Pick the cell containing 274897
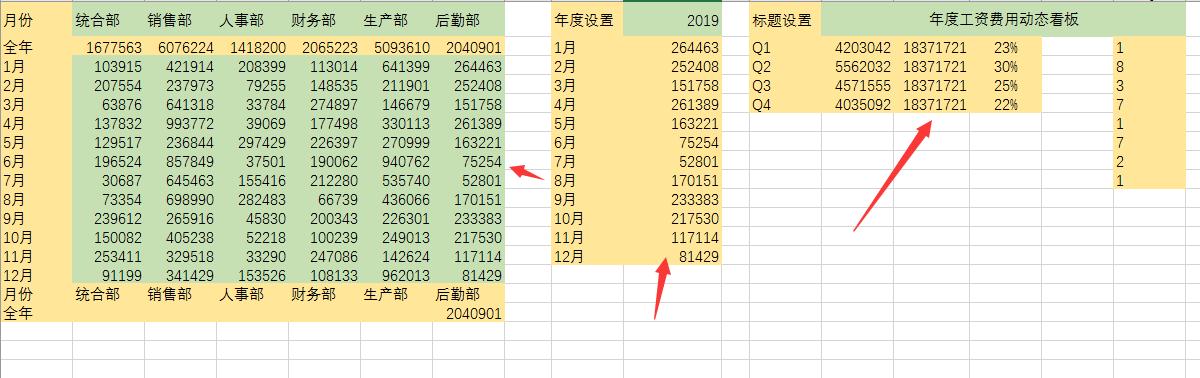The image size is (1200, 378). (325, 104)
